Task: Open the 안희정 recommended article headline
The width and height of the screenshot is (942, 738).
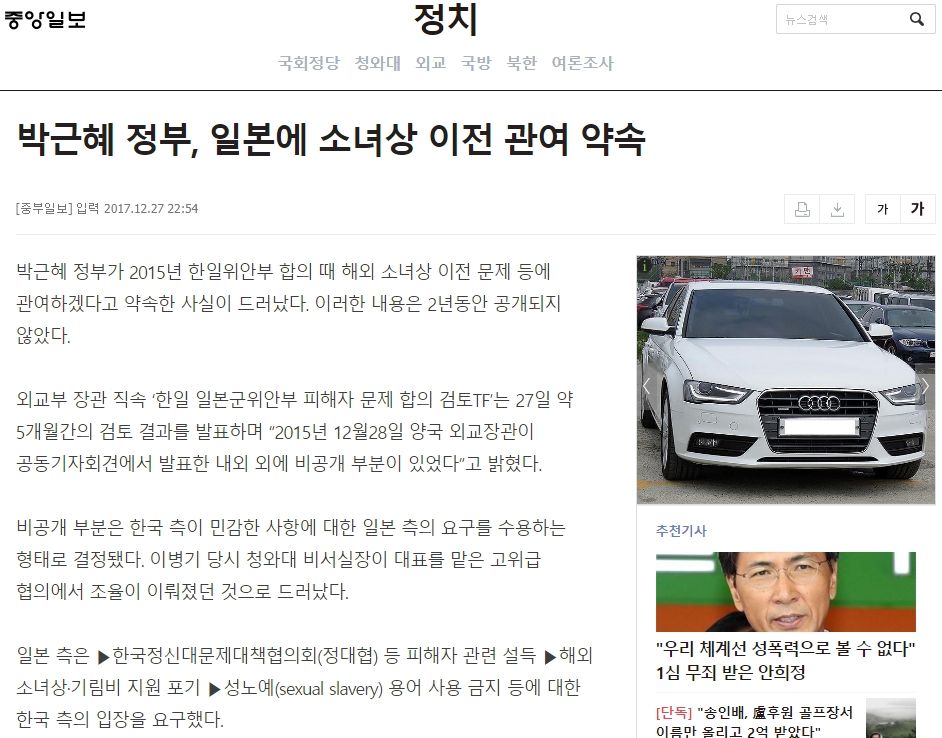Action: (x=785, y=660)
